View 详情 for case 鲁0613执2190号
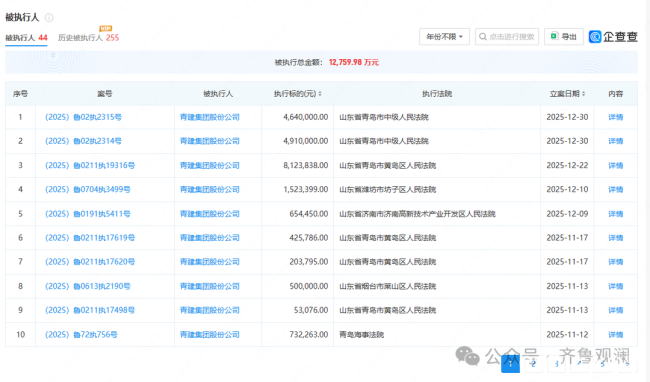The image size is (650, 382). pos(616,286)
